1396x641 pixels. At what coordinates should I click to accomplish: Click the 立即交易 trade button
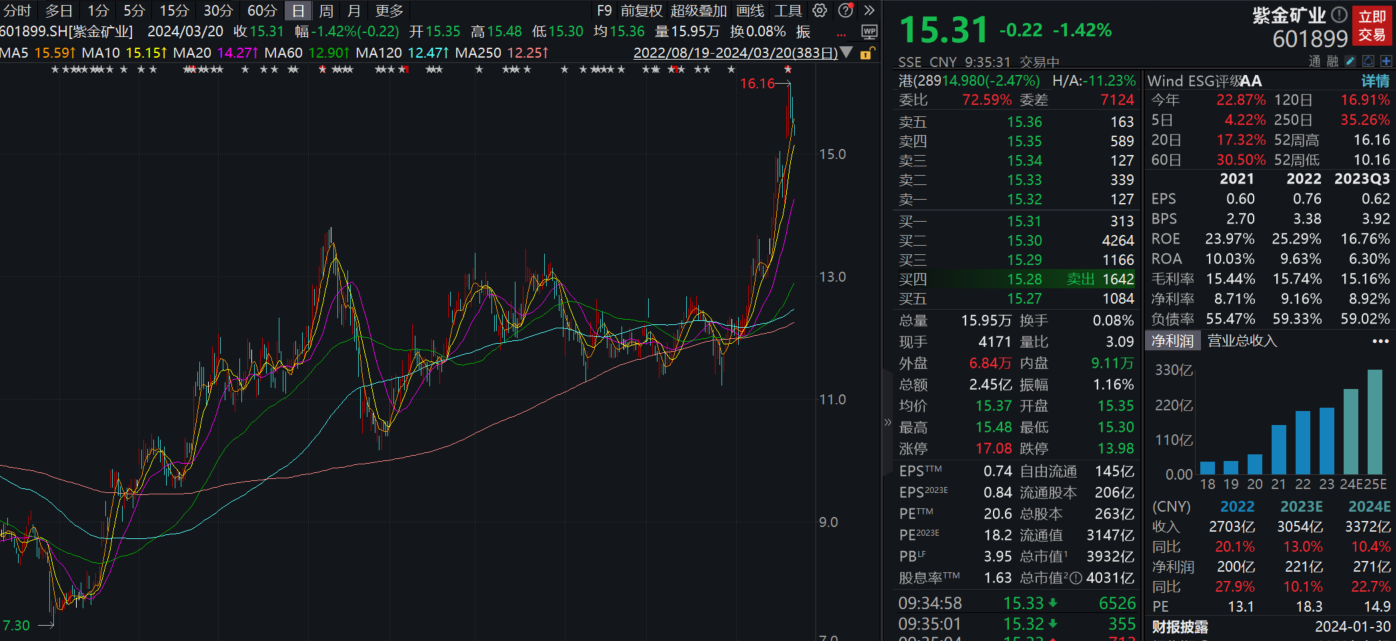click(x=1372, y=26)
